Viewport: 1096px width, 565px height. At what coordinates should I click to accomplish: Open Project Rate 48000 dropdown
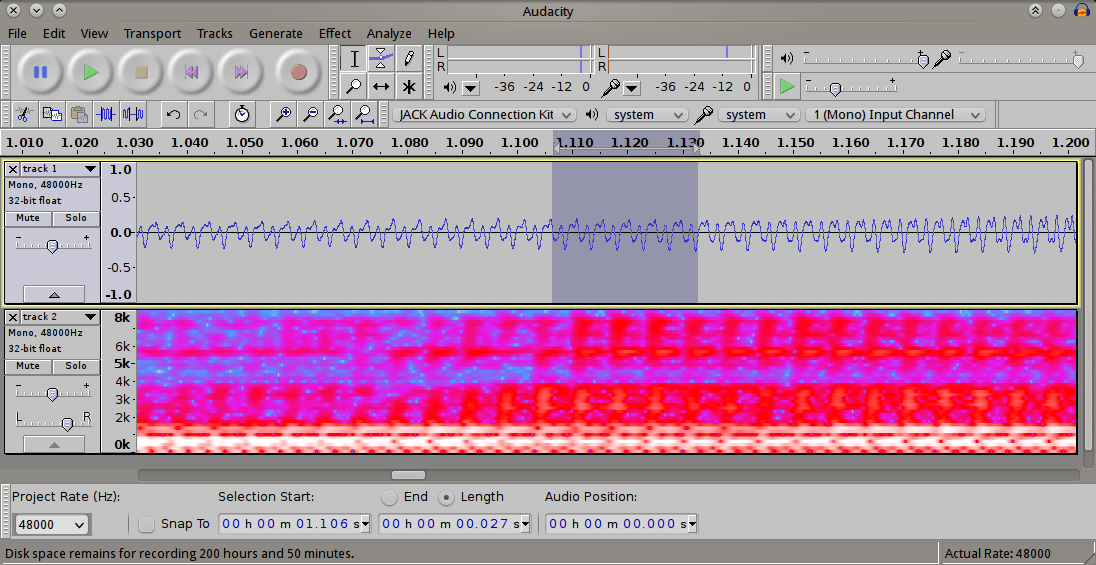click(x=51, y=524)
